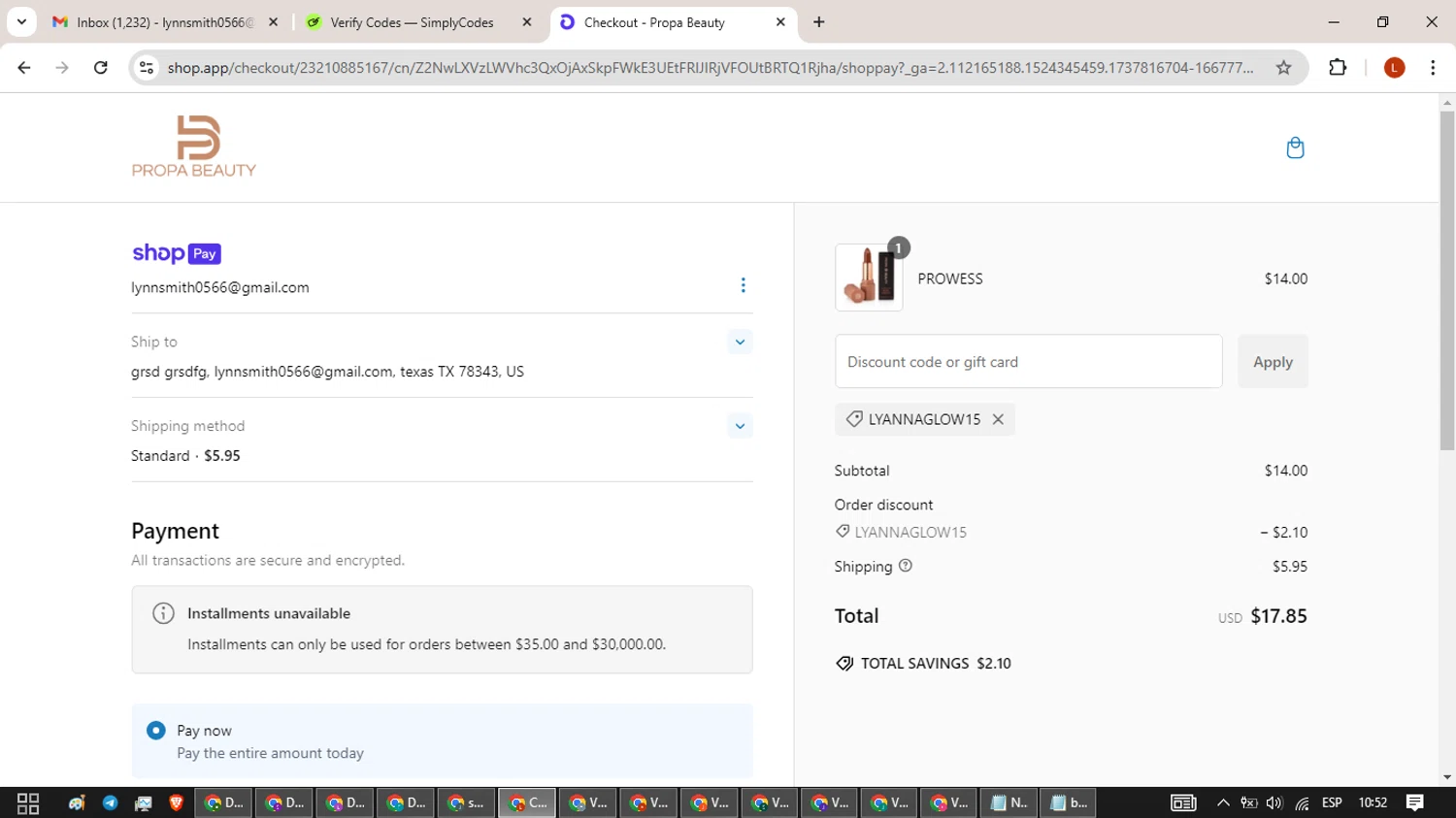Open the network Wi-Fi tray icon
This screenshot has height=818, width=1456.
1302,802
